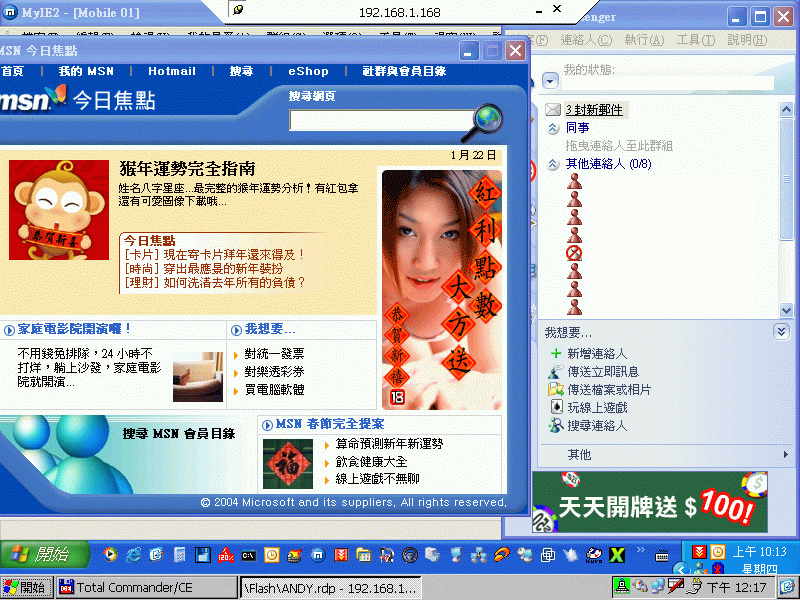Click 傳送檔案或相片 in Messenger
The image size is (800, 600).
609,389
